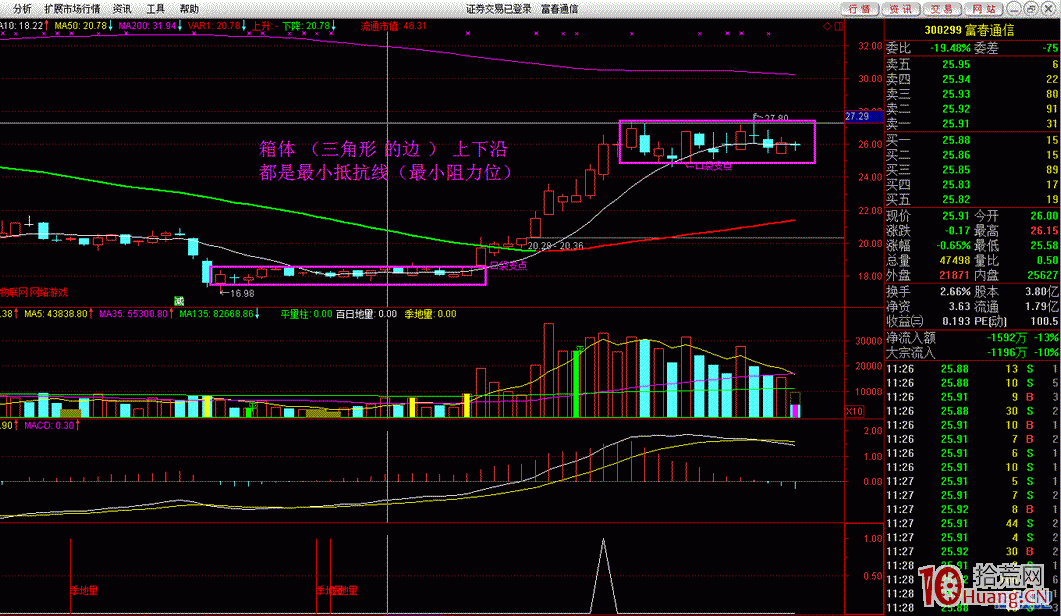Click the 卖四 price 25.94
Viewport: 1061px width, 616px height.
click(956, 79)
